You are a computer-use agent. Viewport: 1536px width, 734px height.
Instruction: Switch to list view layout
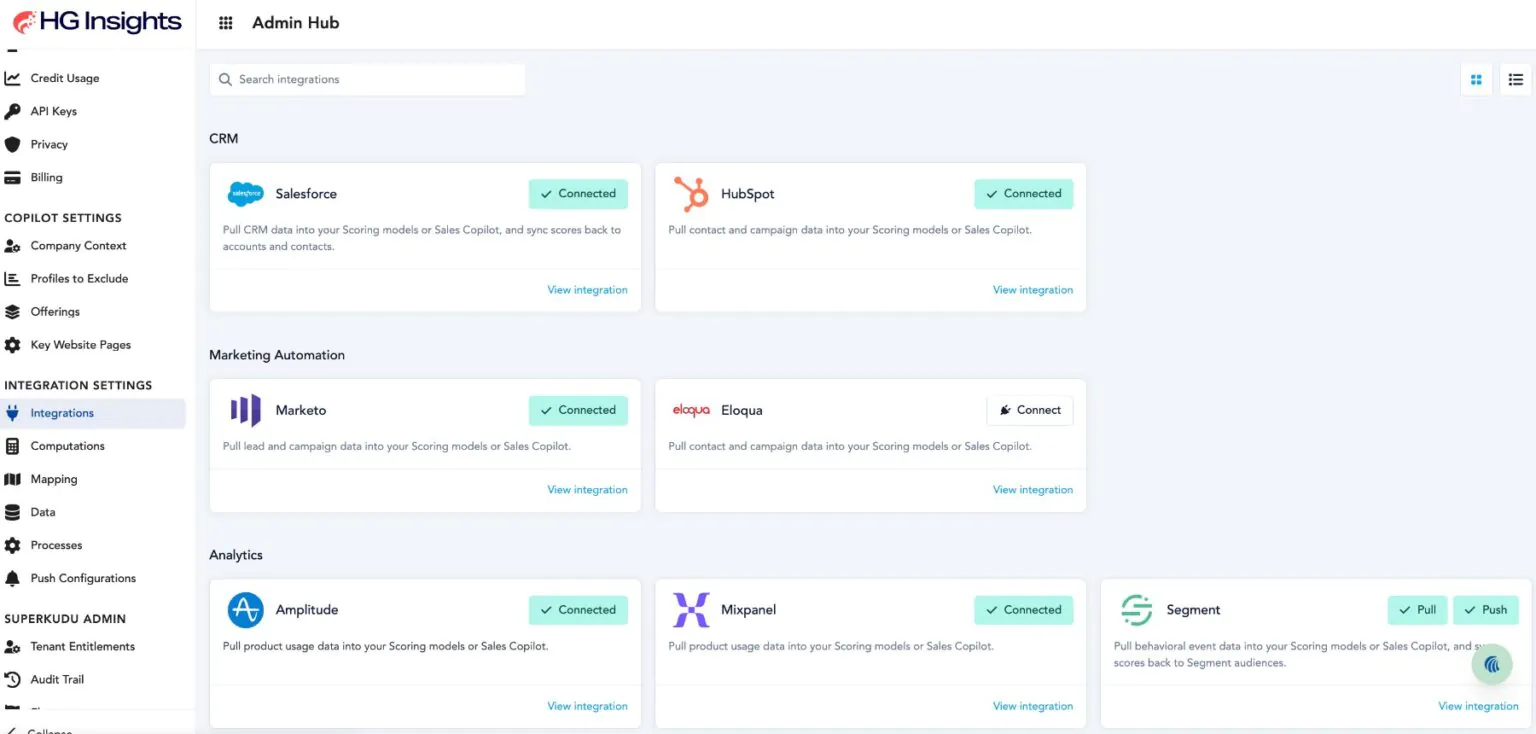point(1516,80)
